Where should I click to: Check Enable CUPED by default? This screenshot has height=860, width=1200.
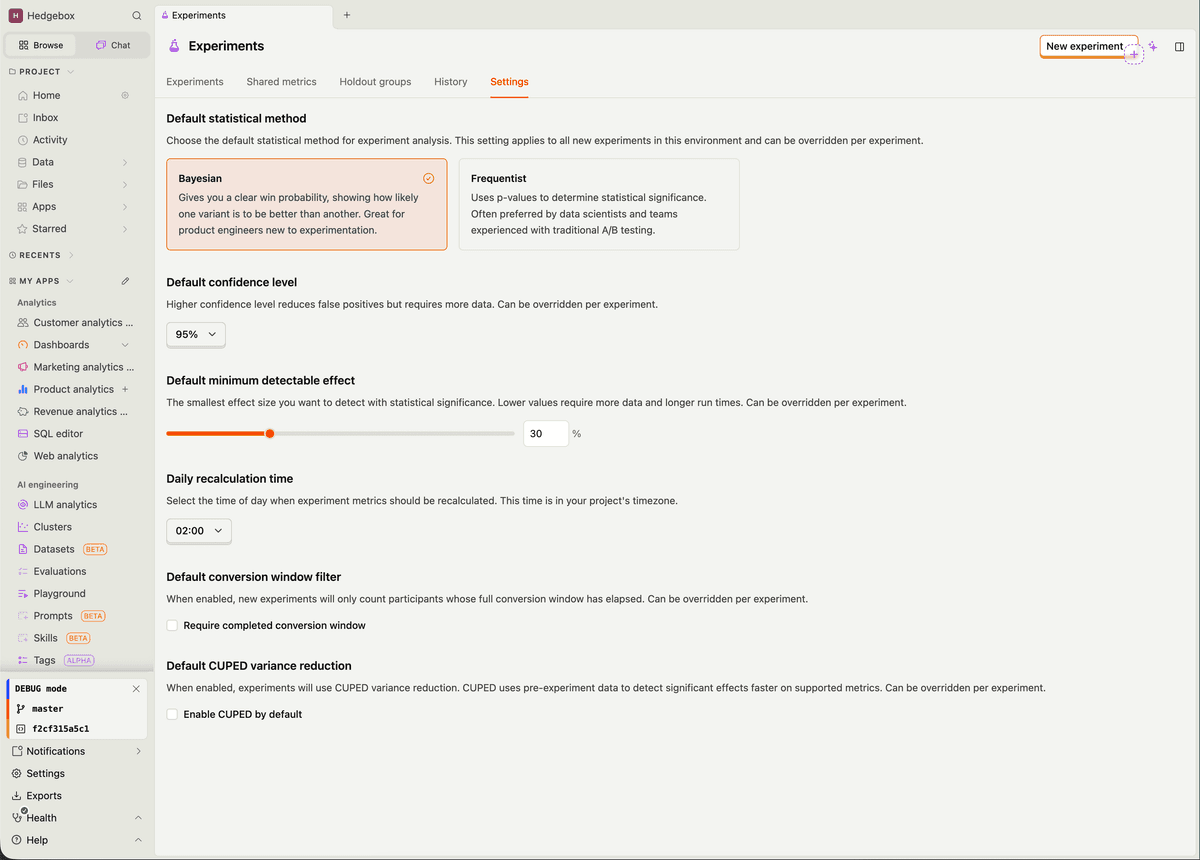pyautogui.click(x=172, y=715)
